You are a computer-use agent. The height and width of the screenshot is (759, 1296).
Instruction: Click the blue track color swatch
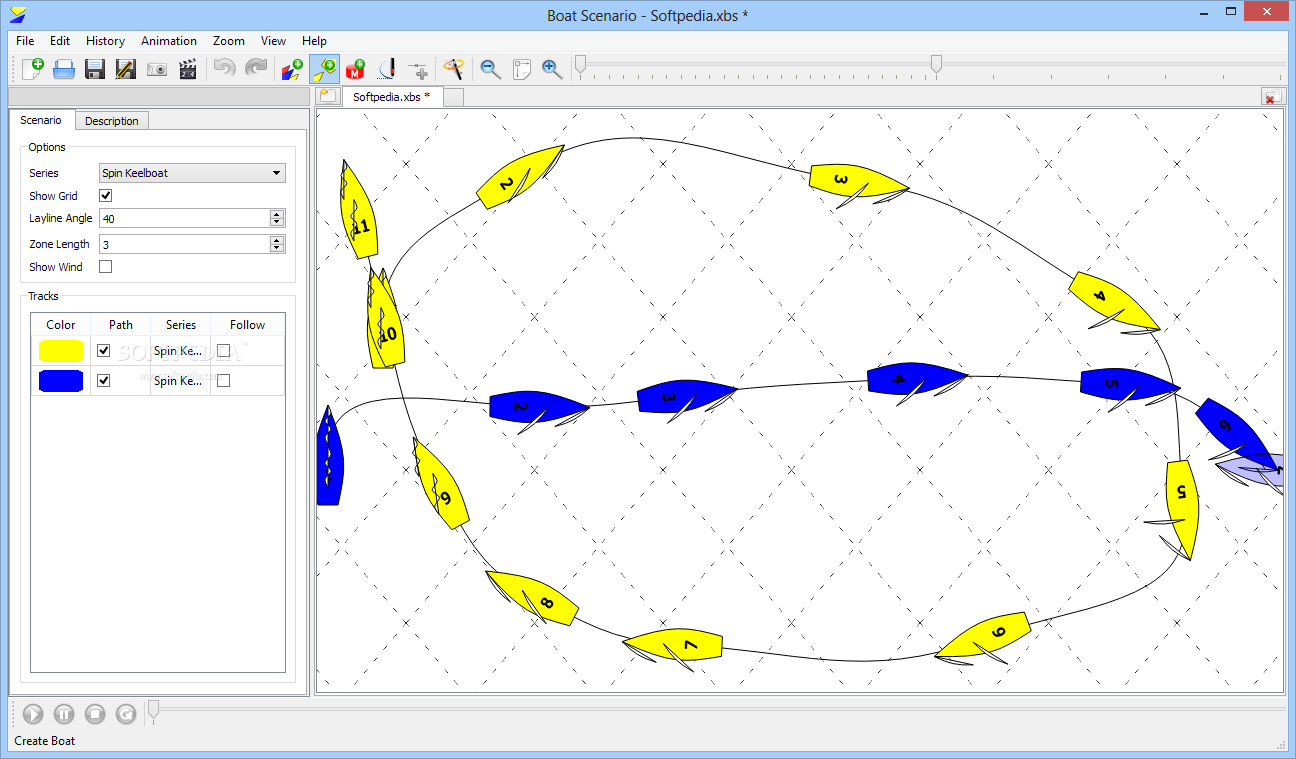coord(61,381)
